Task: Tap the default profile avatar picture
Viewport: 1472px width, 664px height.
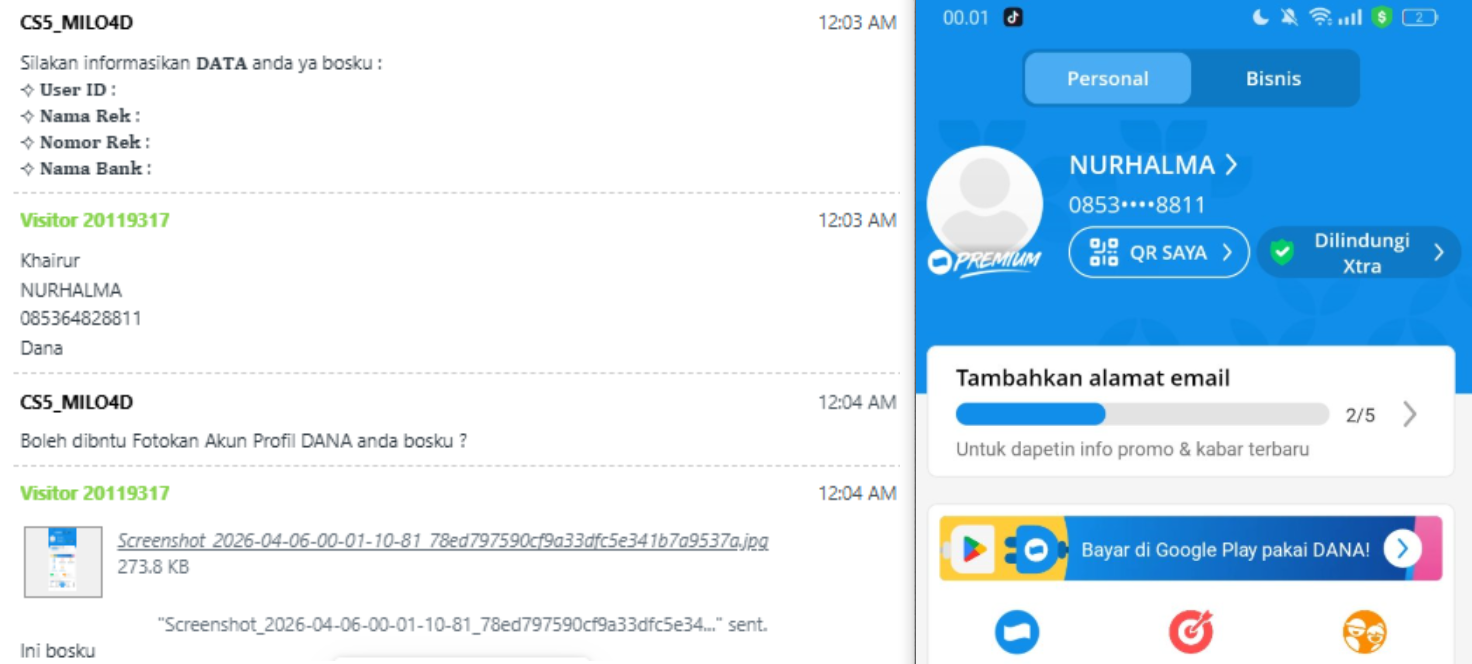Action: point(985,204)
